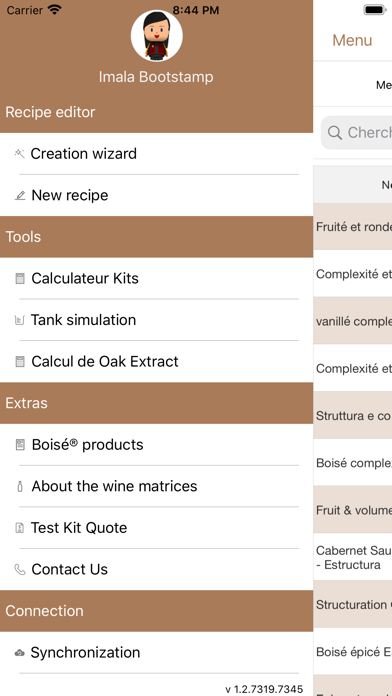This screenshot has height=696, width=392.
Task: Click the Cherch search field
Action: (x=356, y=132)
